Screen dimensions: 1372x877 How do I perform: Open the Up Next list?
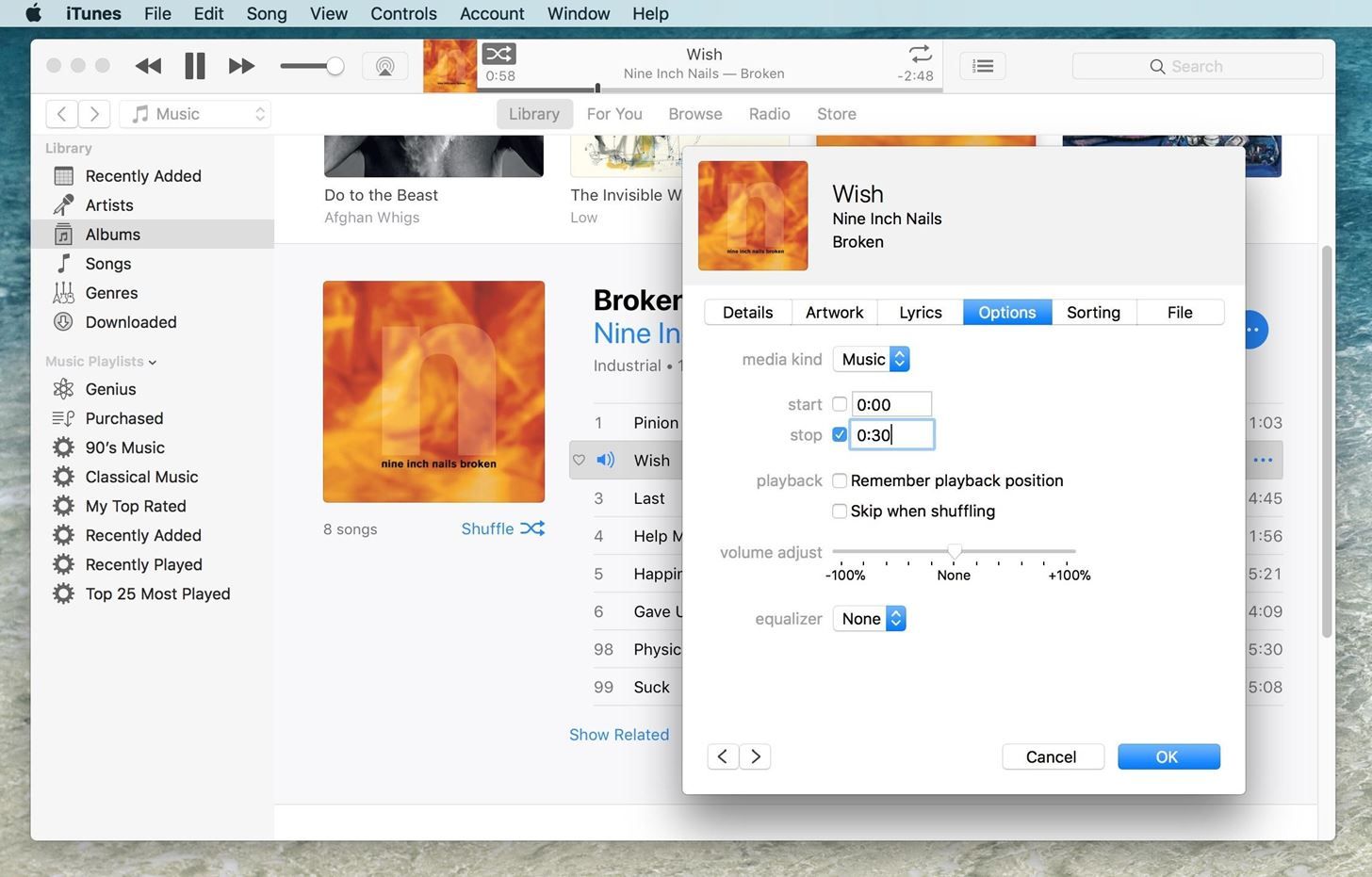point(982,66)
